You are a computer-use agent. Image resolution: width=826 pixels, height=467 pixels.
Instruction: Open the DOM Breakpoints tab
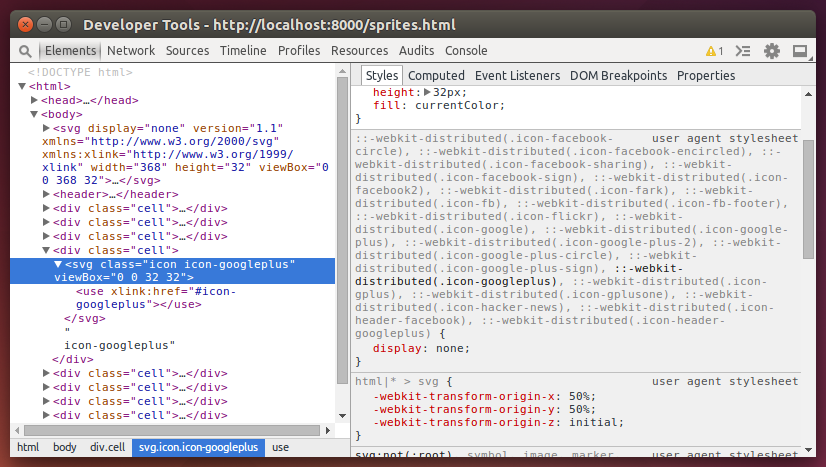(x=618, y=76)
